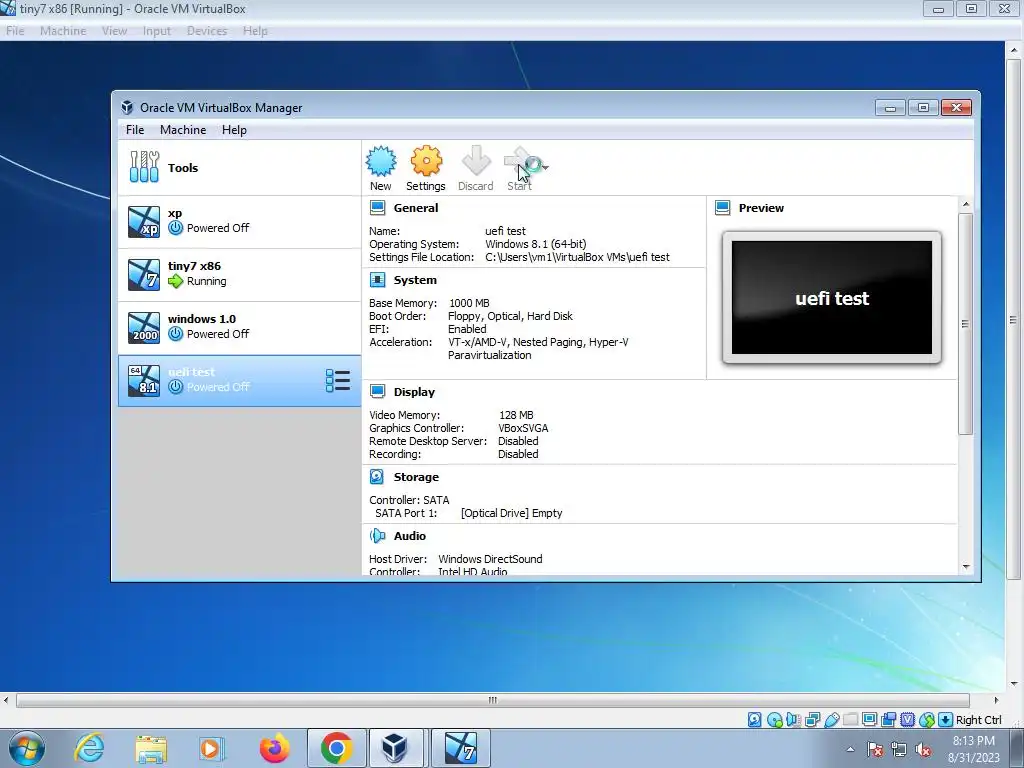Screen dimensions: 1024x768
Task: Click the gray shared folders status icon
Action: click(x=850, y=720)
